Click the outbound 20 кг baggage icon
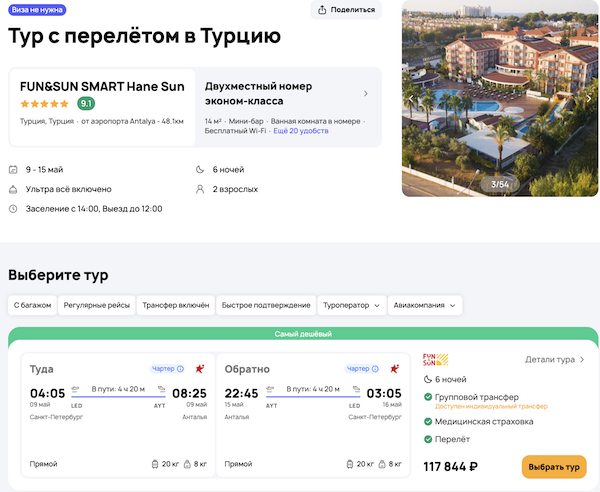This screenshot has width=600, height=492. point(155,464)
